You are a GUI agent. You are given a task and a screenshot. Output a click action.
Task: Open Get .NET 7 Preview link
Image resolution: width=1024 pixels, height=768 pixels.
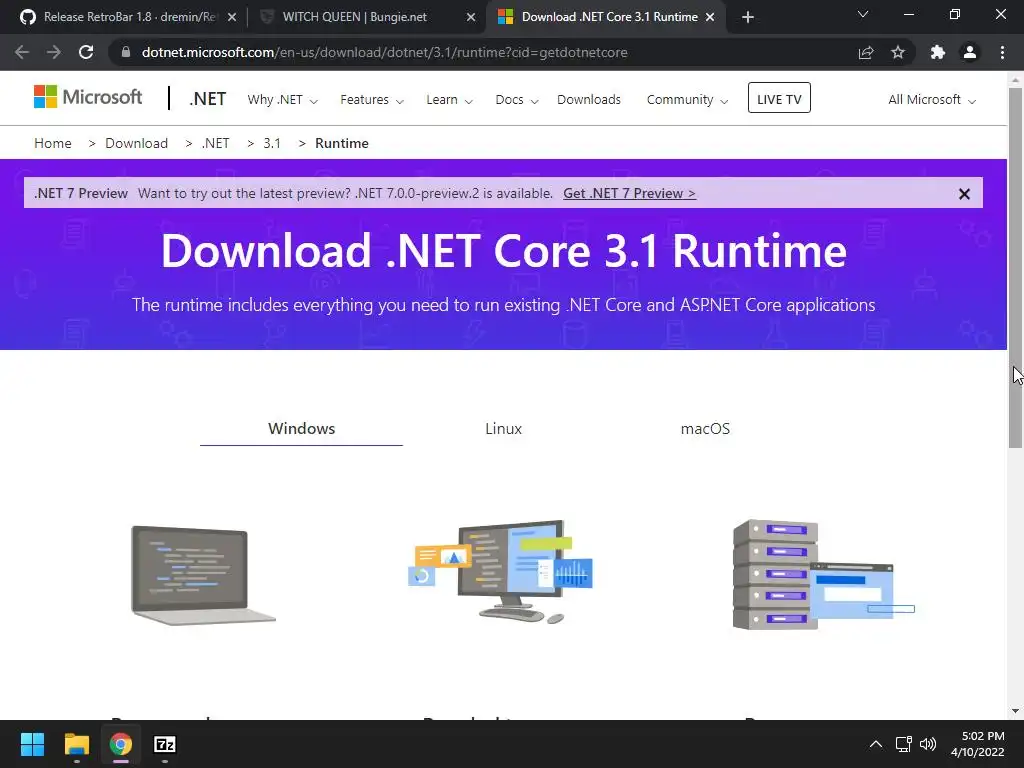(x=630, y=193)
